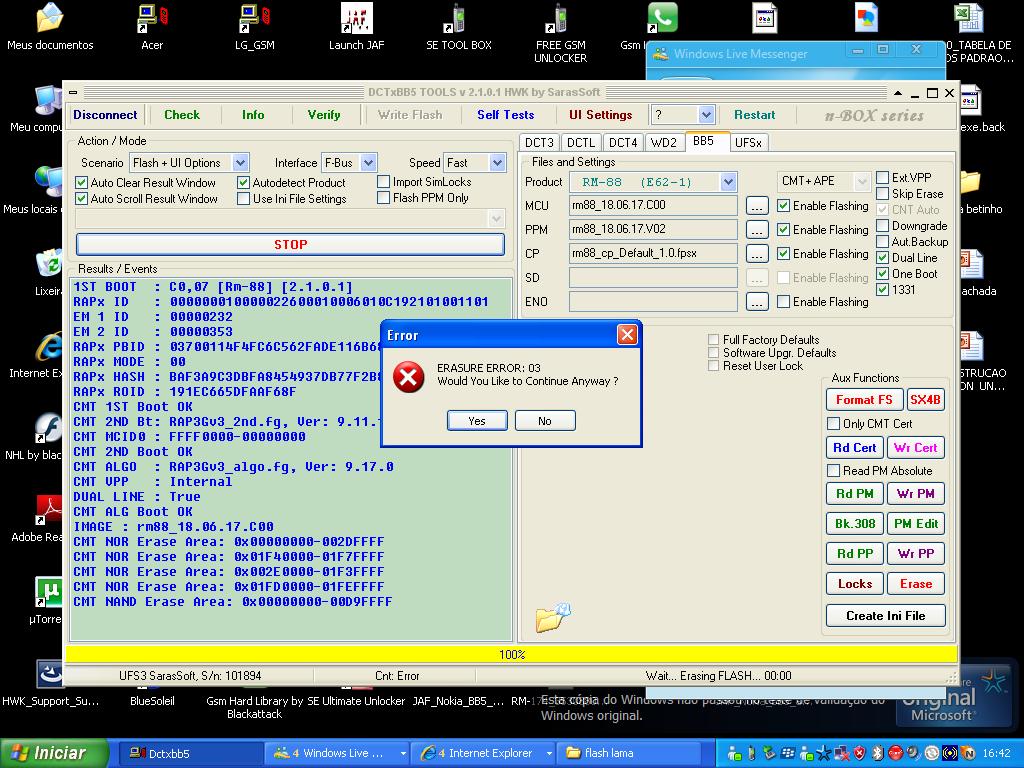Browse for the PPM file
Screen dimensions: 1024x768
click(756, 230)
